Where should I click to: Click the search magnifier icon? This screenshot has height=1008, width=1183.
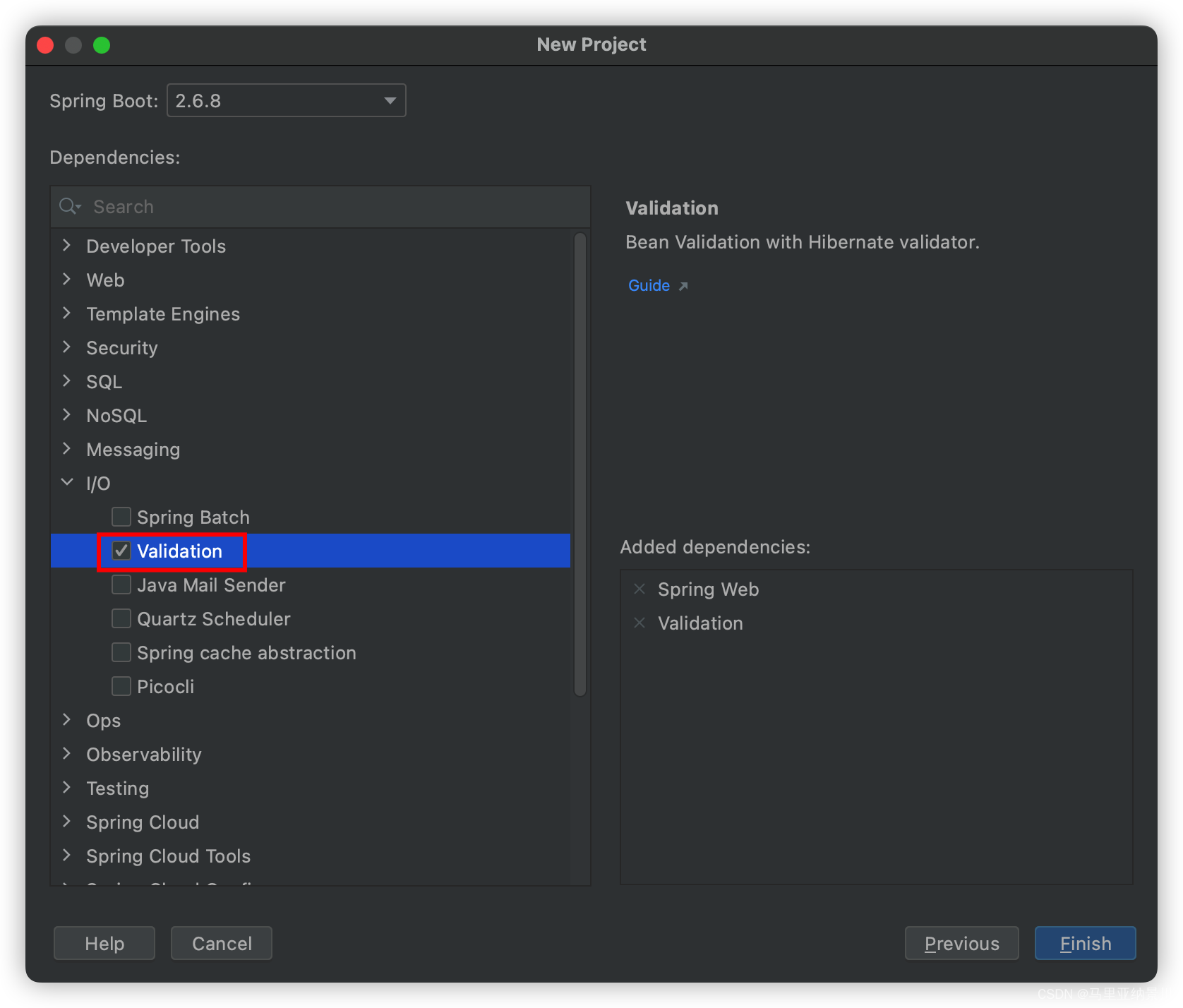point(69,206)
